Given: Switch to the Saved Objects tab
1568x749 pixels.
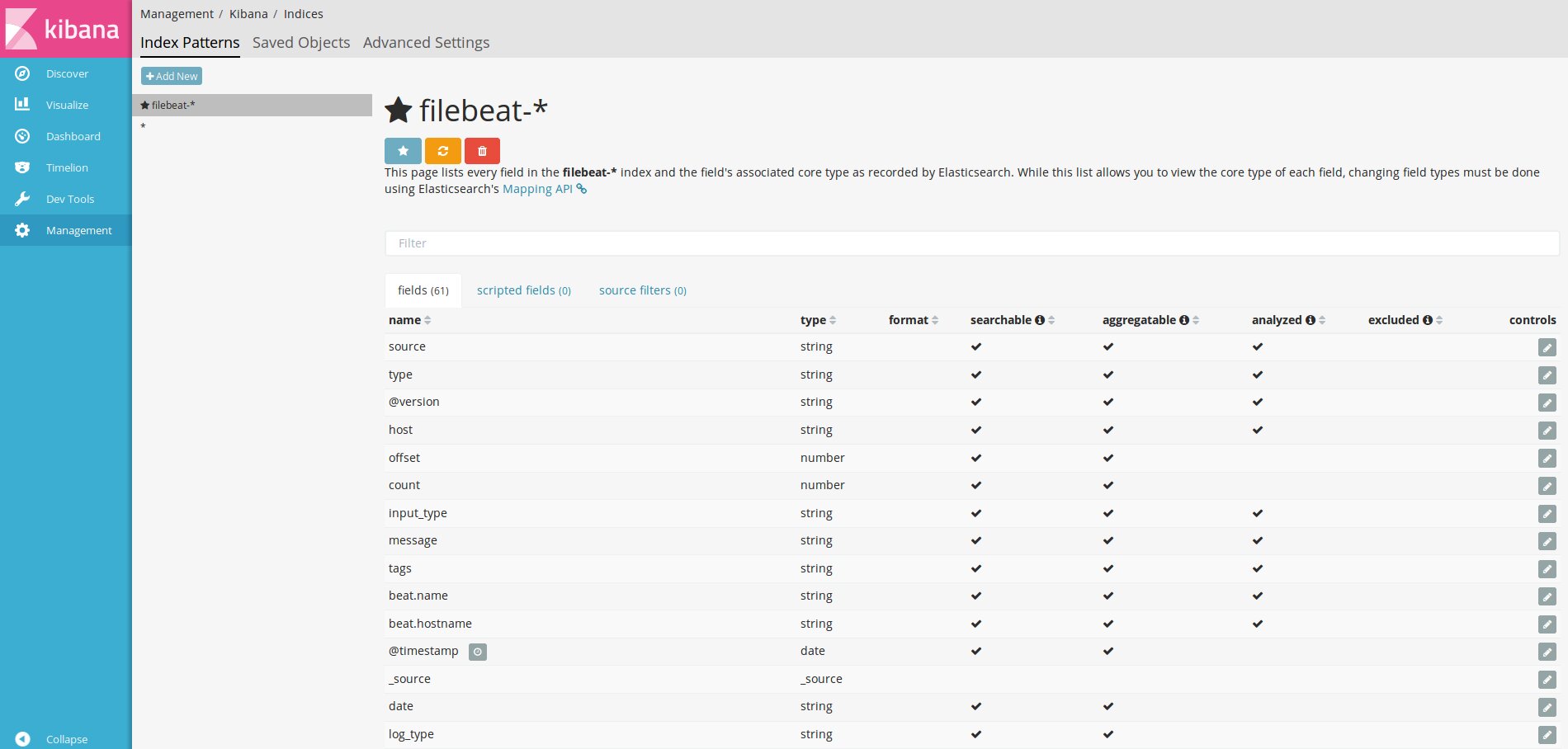Looking at the screenshot, I should [x=301, y=43].
